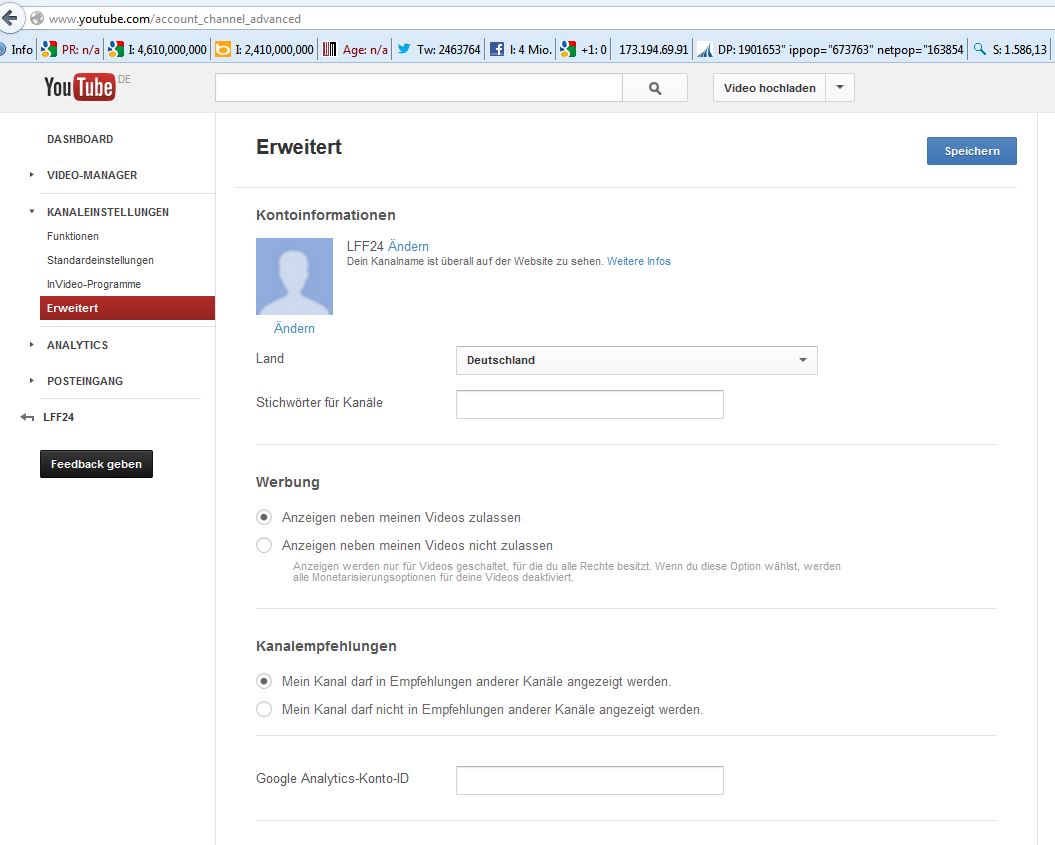Click the magnifier S: icon in toolbar
This screenshot has width=1055, height=845.
coord(980,48)
